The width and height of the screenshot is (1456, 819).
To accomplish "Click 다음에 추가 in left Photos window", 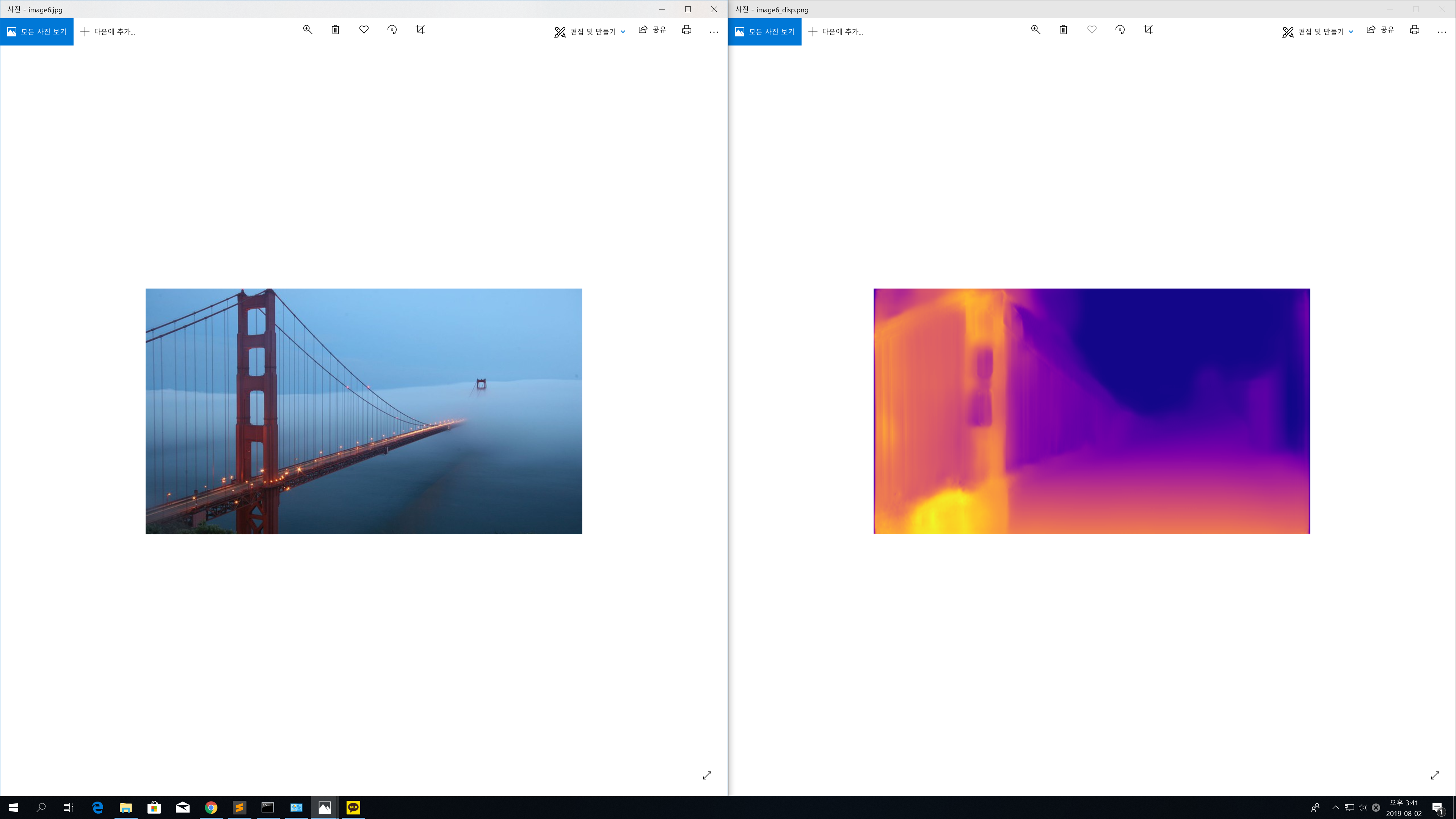I will pos(108,31).
